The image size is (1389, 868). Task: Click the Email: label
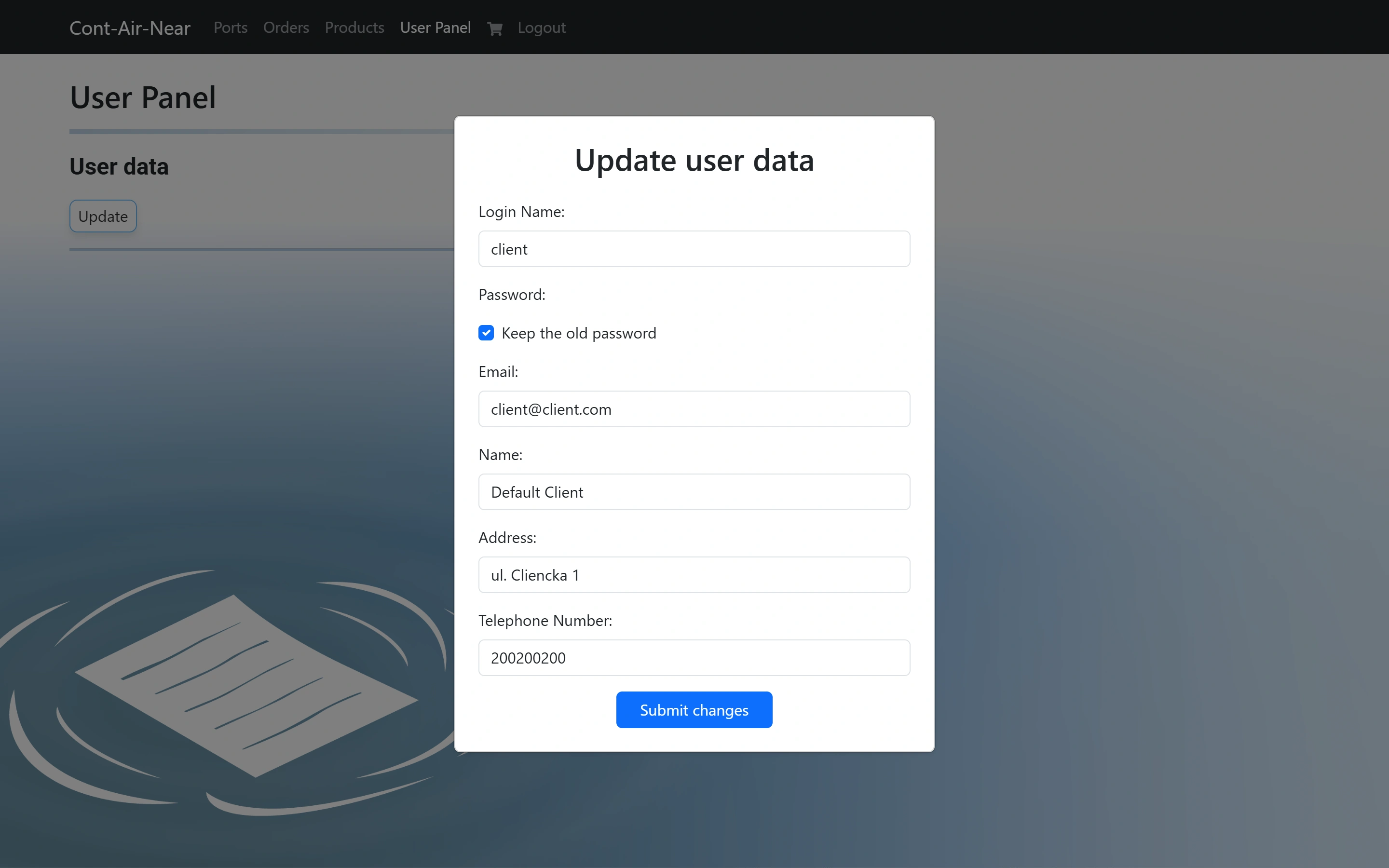pyautogui.click(x=498, y=372)
